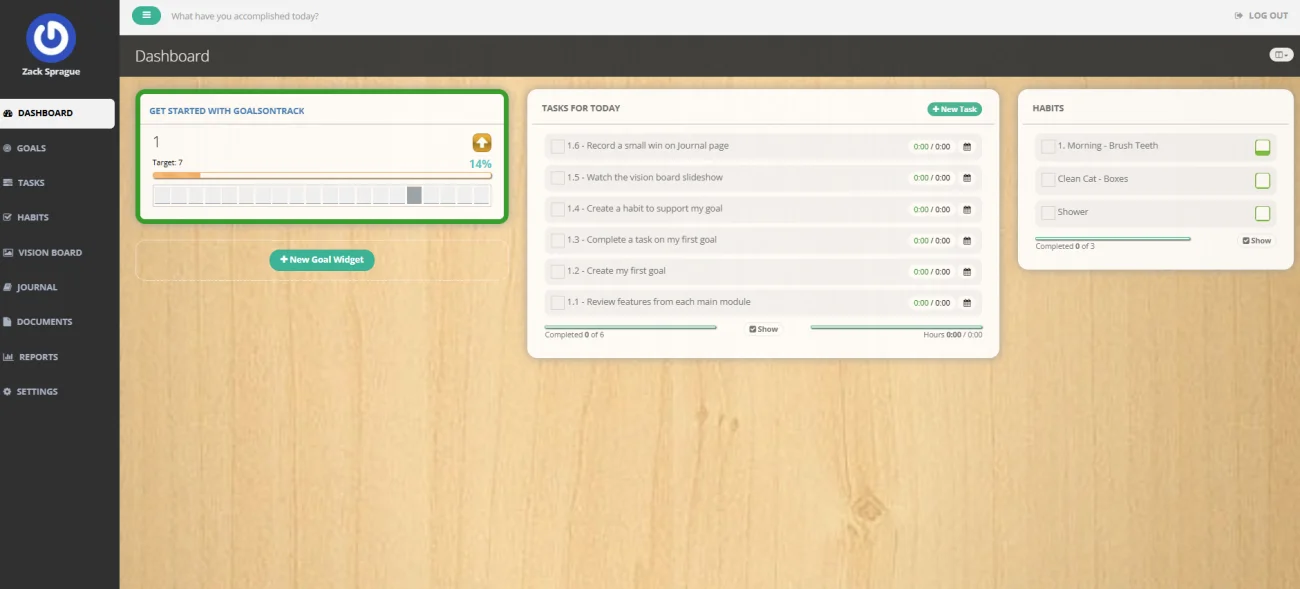The height and width of the screenshot is (589, 1300).
Task: Open VISION BOARD in the sidebar
Action: coord(57,252)
